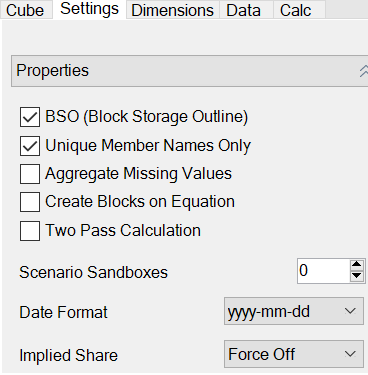Click the Scenario Sandboxes number field

tap(323, 271)
